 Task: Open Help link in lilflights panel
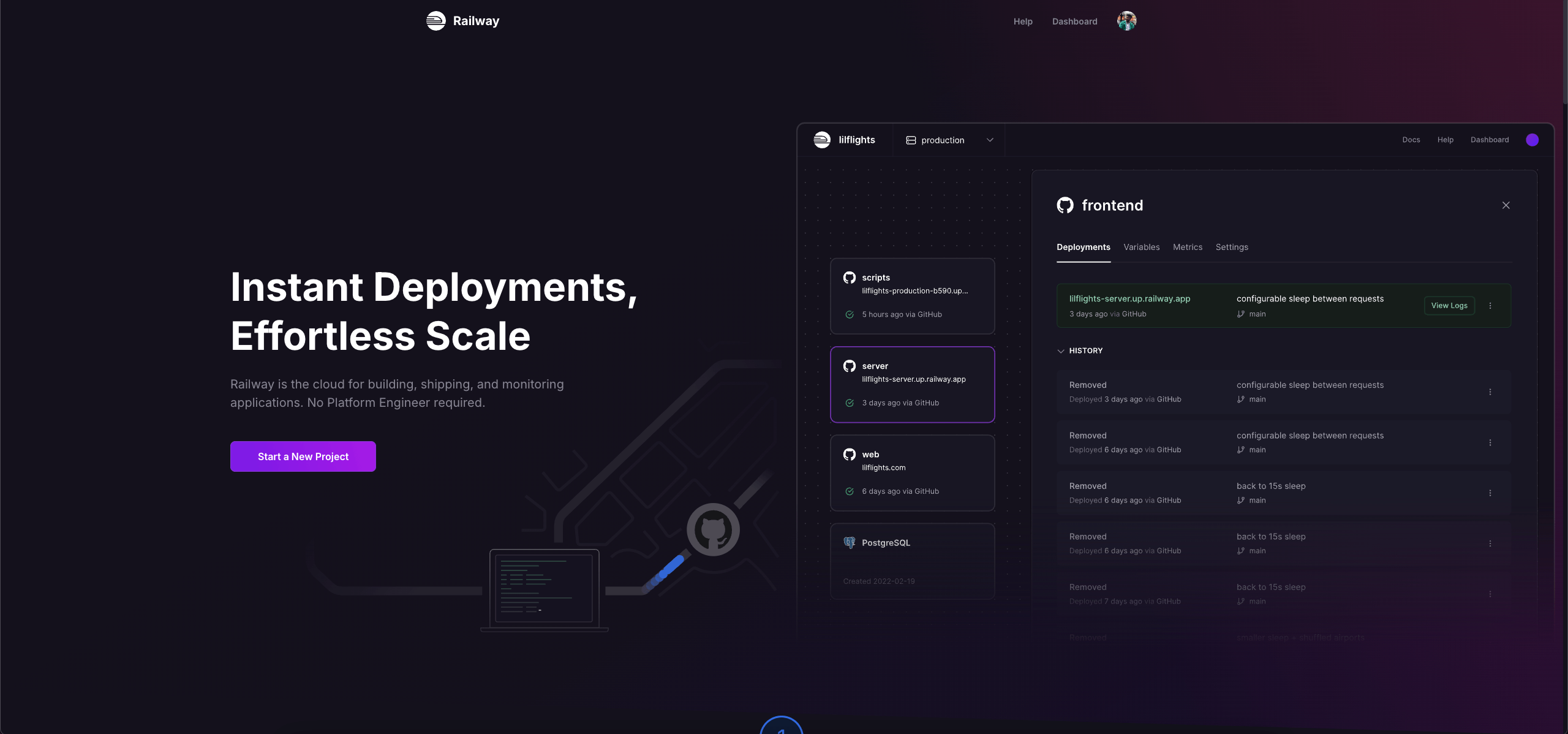point(1445,140)
